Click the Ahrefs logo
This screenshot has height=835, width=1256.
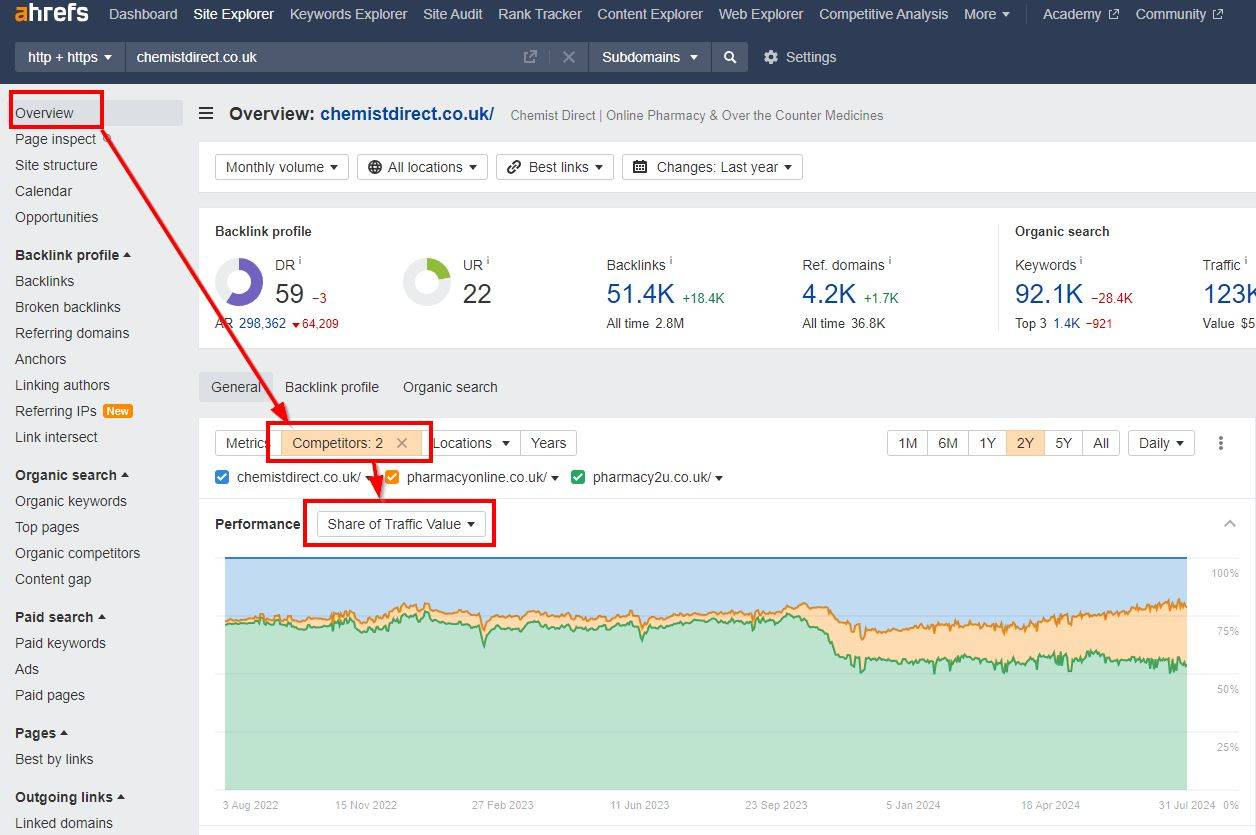[51, 13]
